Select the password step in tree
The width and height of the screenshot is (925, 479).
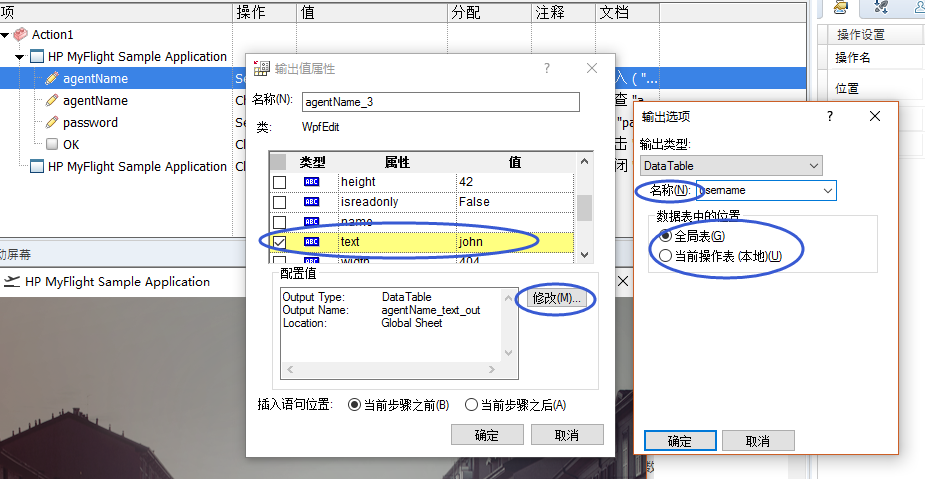coord(90,123)
